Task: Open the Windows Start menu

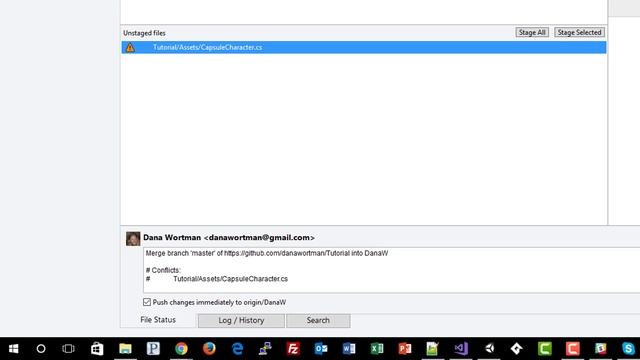Action: 13,349
